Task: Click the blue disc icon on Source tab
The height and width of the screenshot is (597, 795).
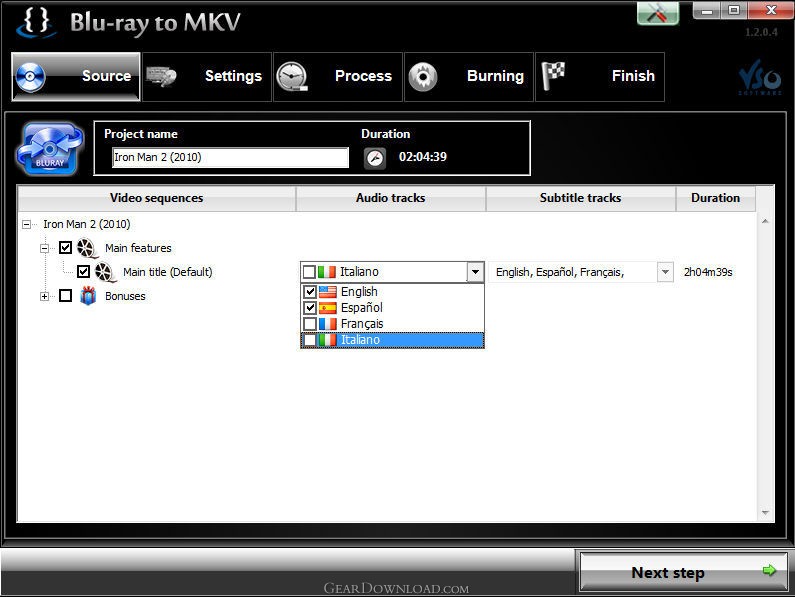Action: click(30, 77)
